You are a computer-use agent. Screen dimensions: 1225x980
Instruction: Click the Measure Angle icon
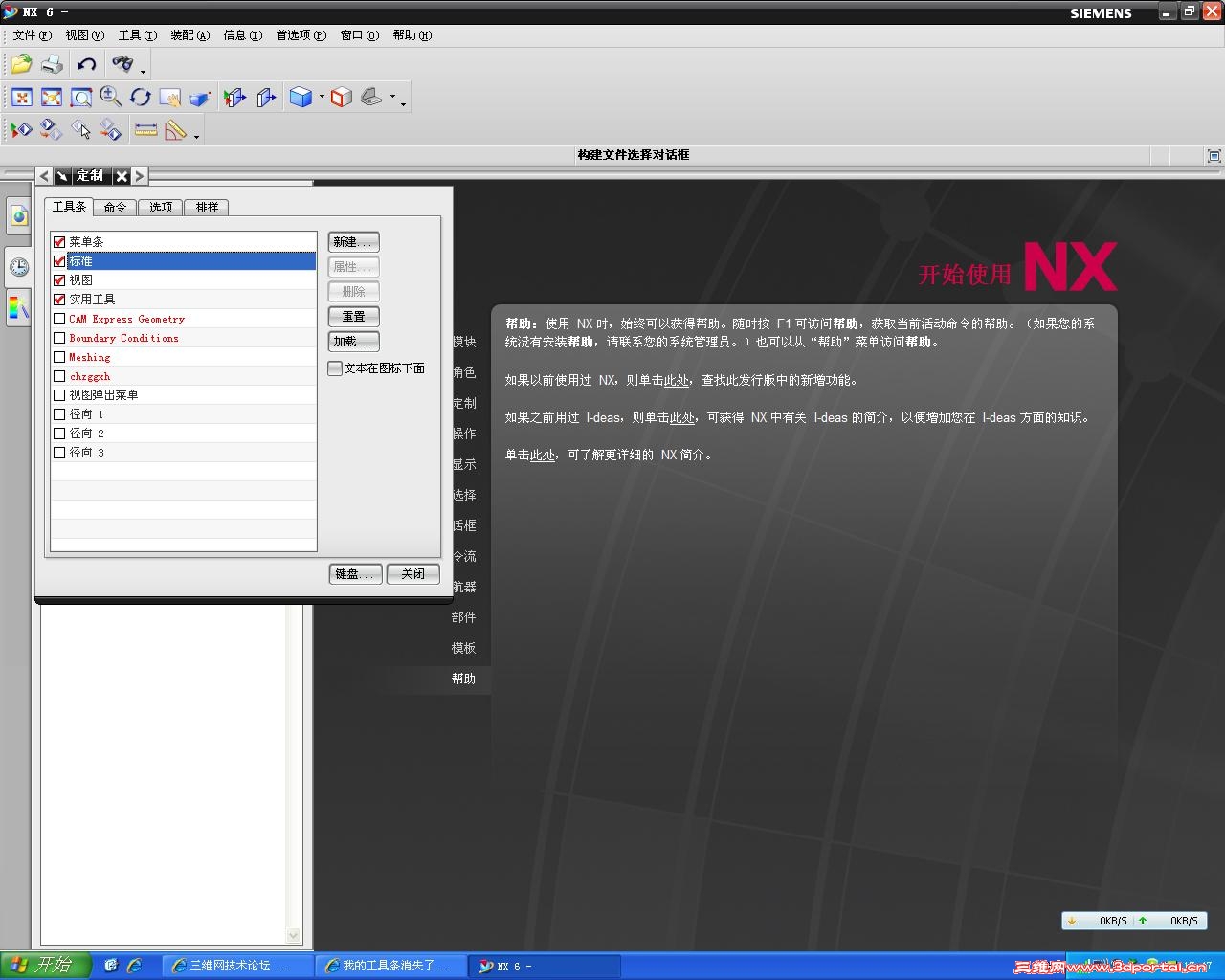click(175, 129)
